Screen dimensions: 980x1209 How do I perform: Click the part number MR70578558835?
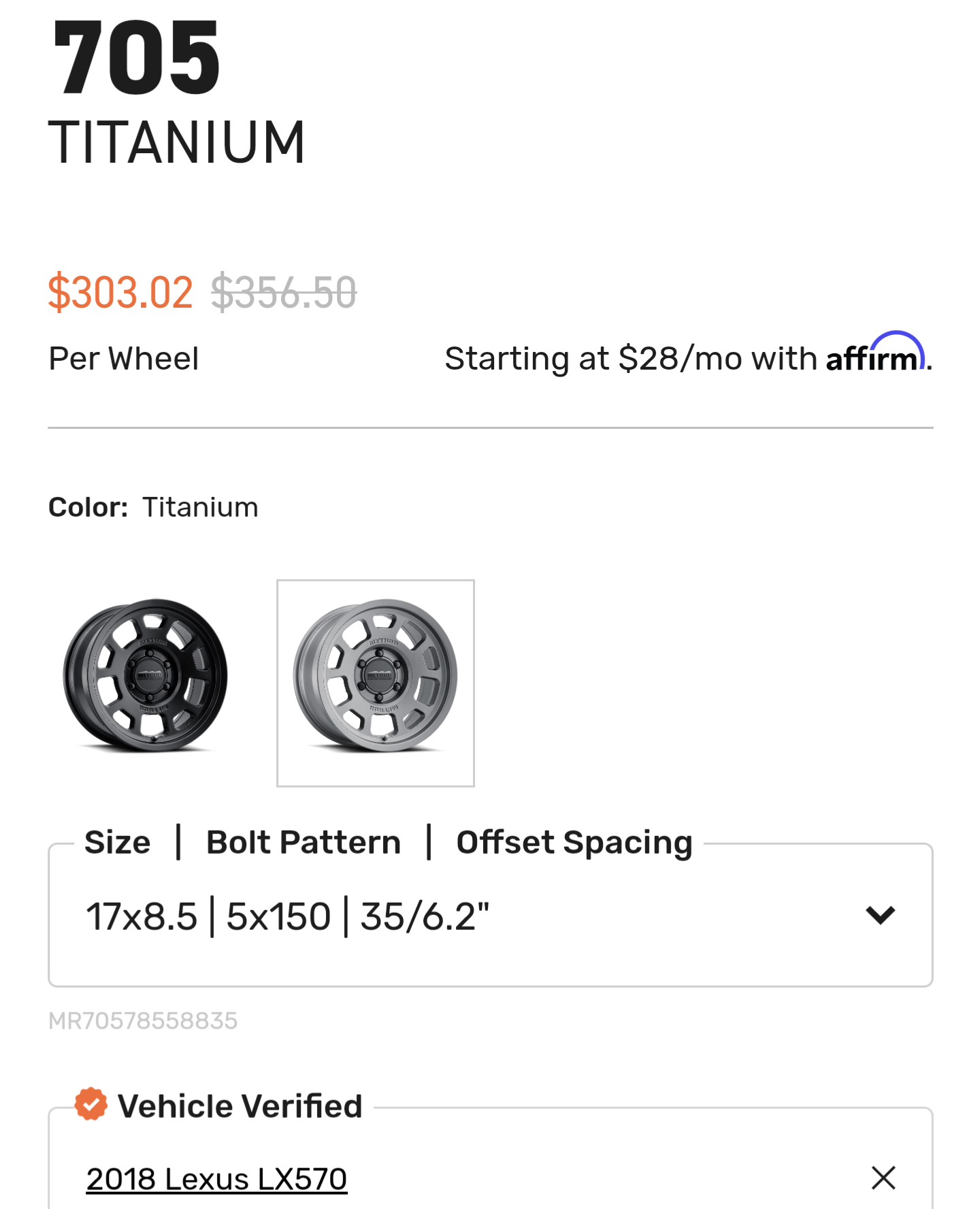pyautogui.click(x=143, y=1020)
